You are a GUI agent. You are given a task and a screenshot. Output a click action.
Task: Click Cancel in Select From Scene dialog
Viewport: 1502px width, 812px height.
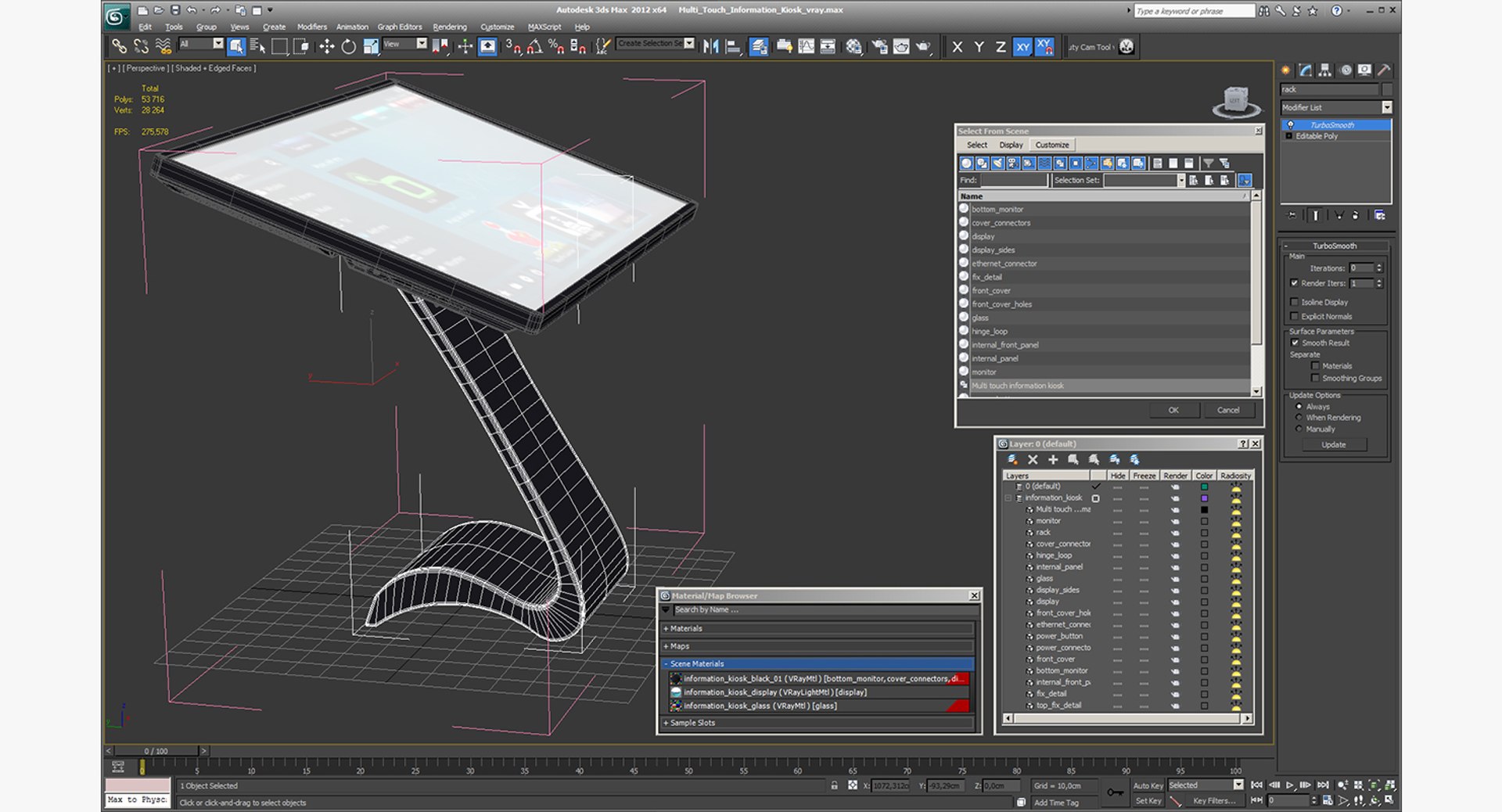point(1228,410)
